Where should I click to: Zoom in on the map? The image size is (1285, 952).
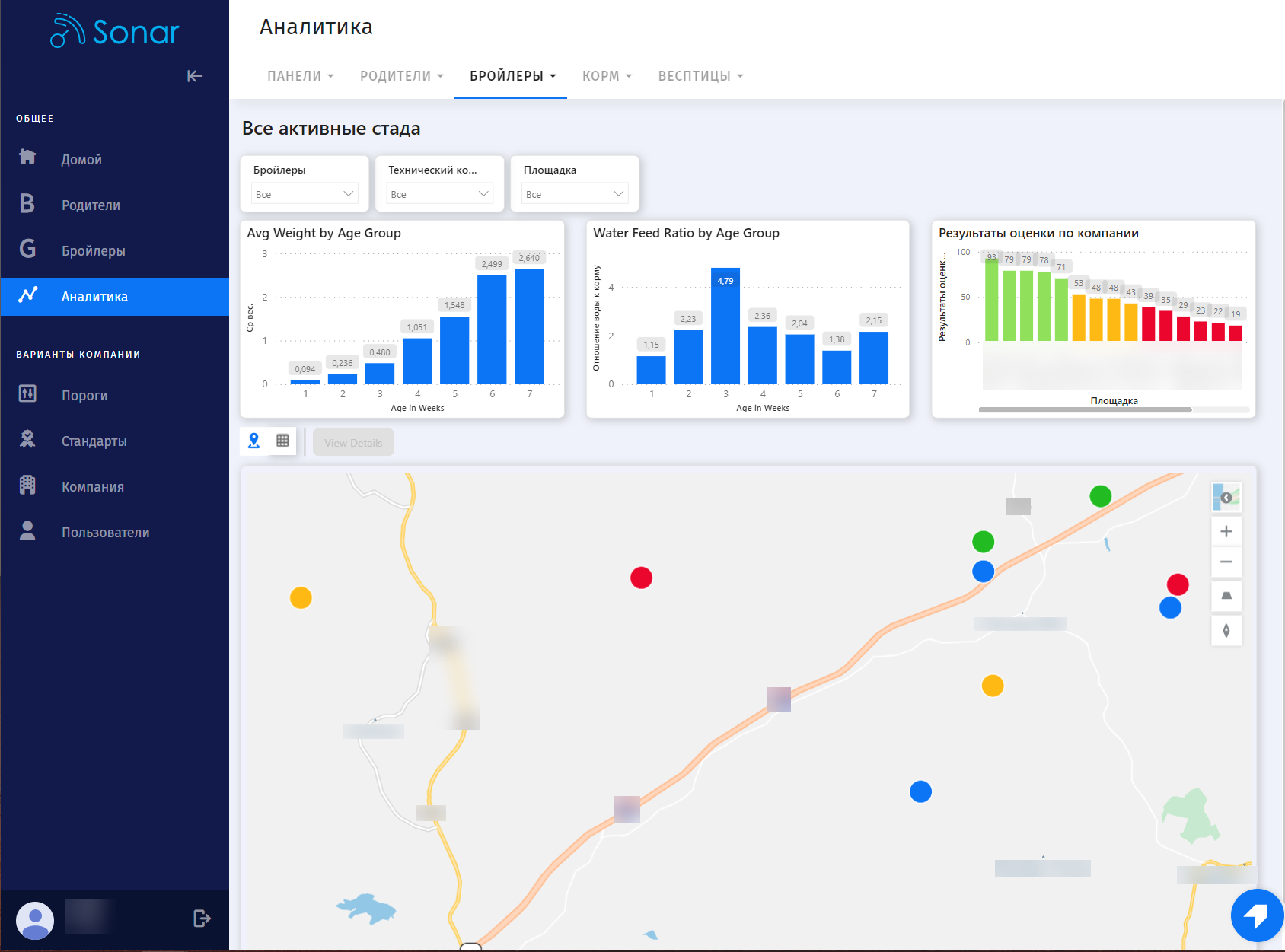1226,531
